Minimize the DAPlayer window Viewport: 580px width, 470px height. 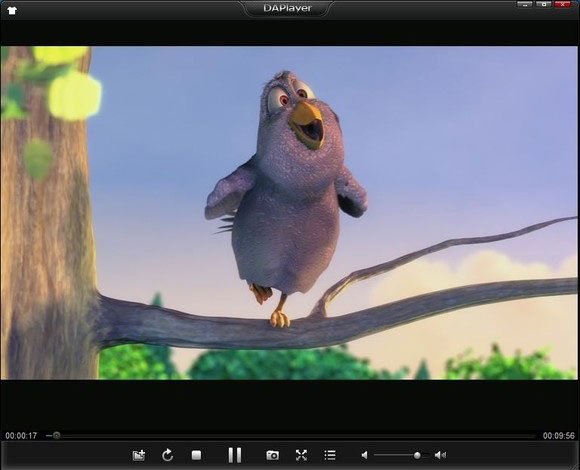(525, 4)
